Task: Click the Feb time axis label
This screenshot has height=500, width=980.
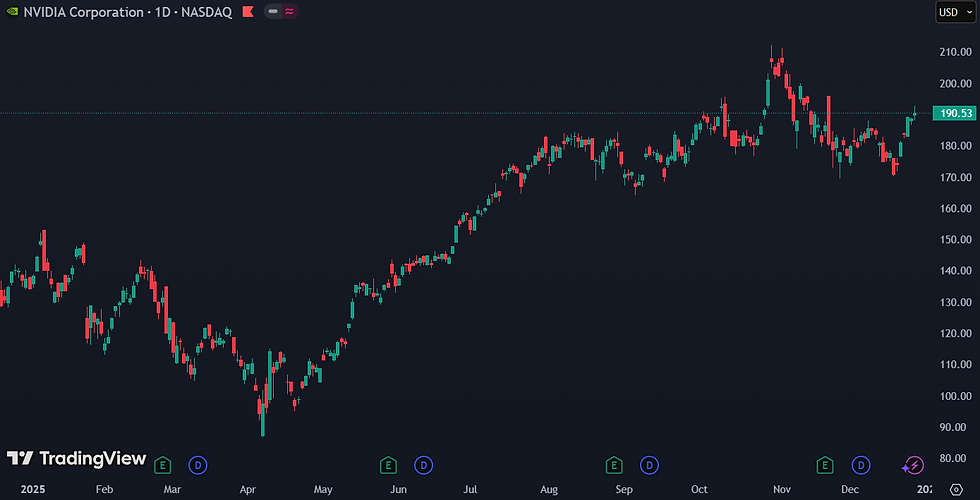Action: [104, 489]
